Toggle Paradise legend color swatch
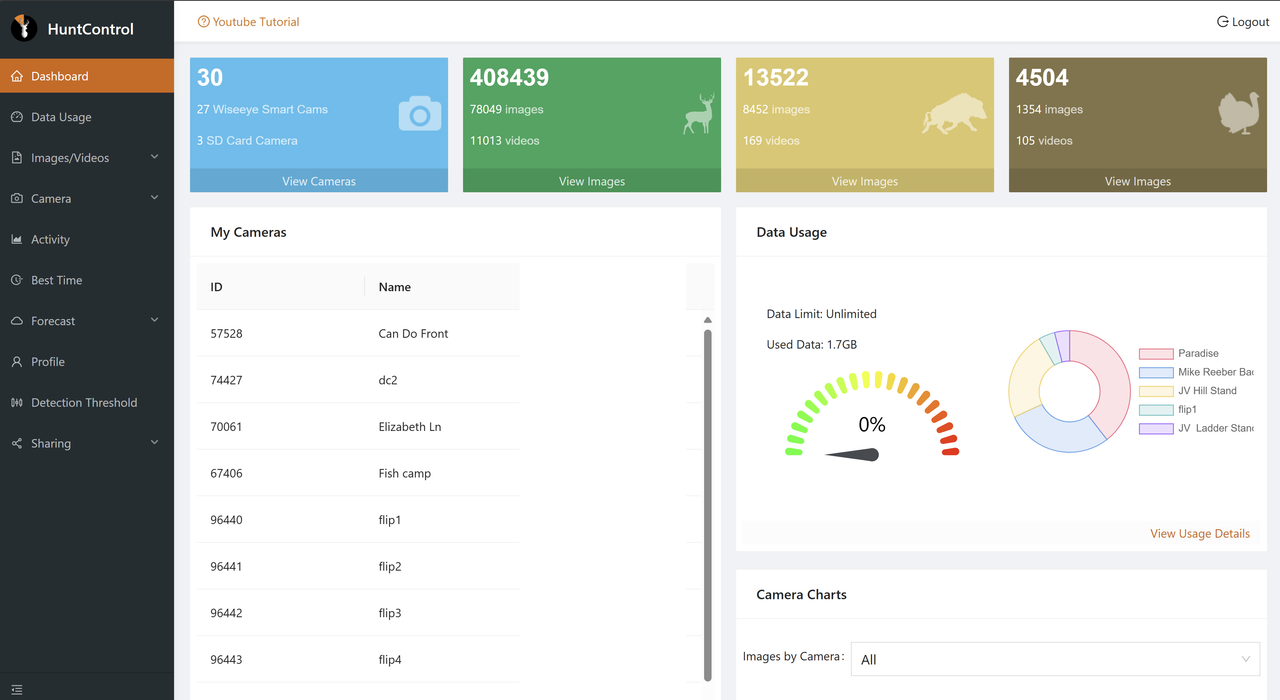 [x=1156, y=354]
